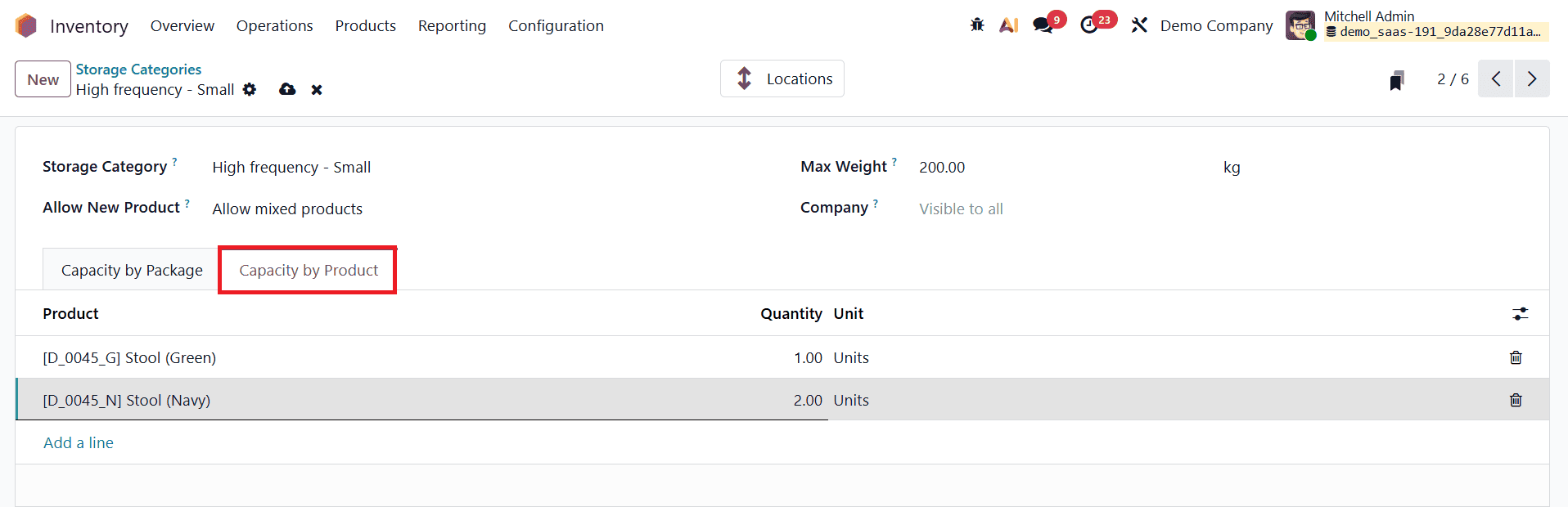Go to the next record with the right arrow

[x=1531, y=79]
